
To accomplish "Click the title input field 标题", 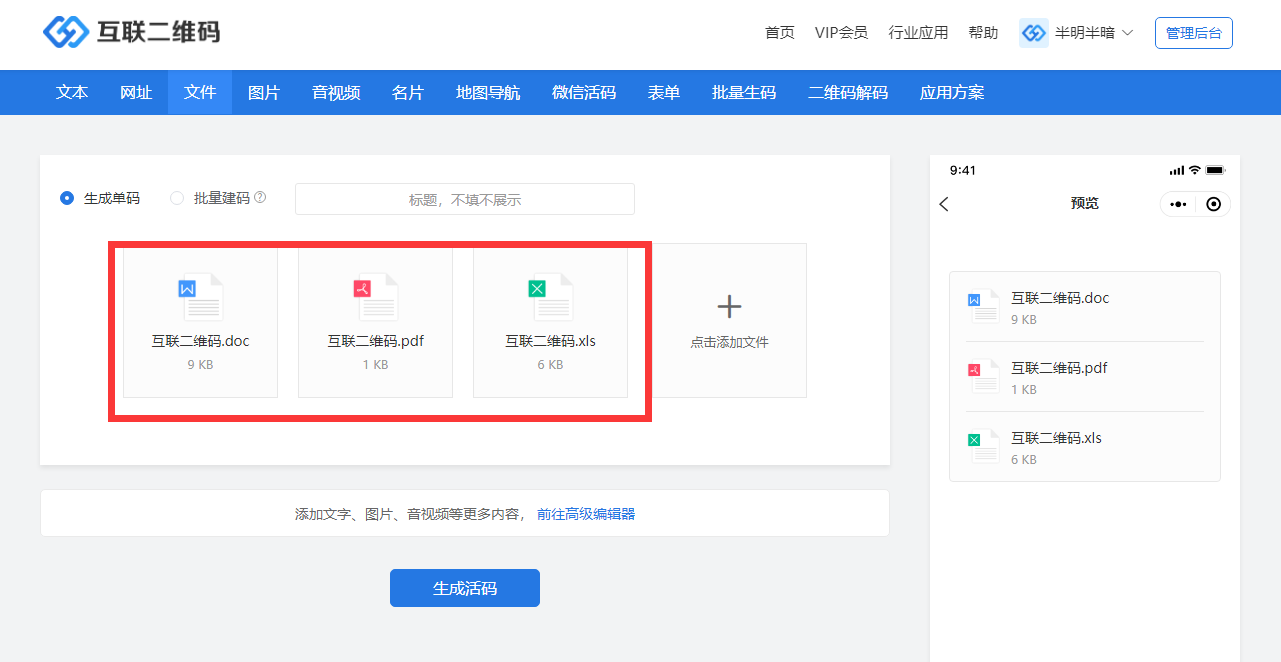I will [465, 199].
